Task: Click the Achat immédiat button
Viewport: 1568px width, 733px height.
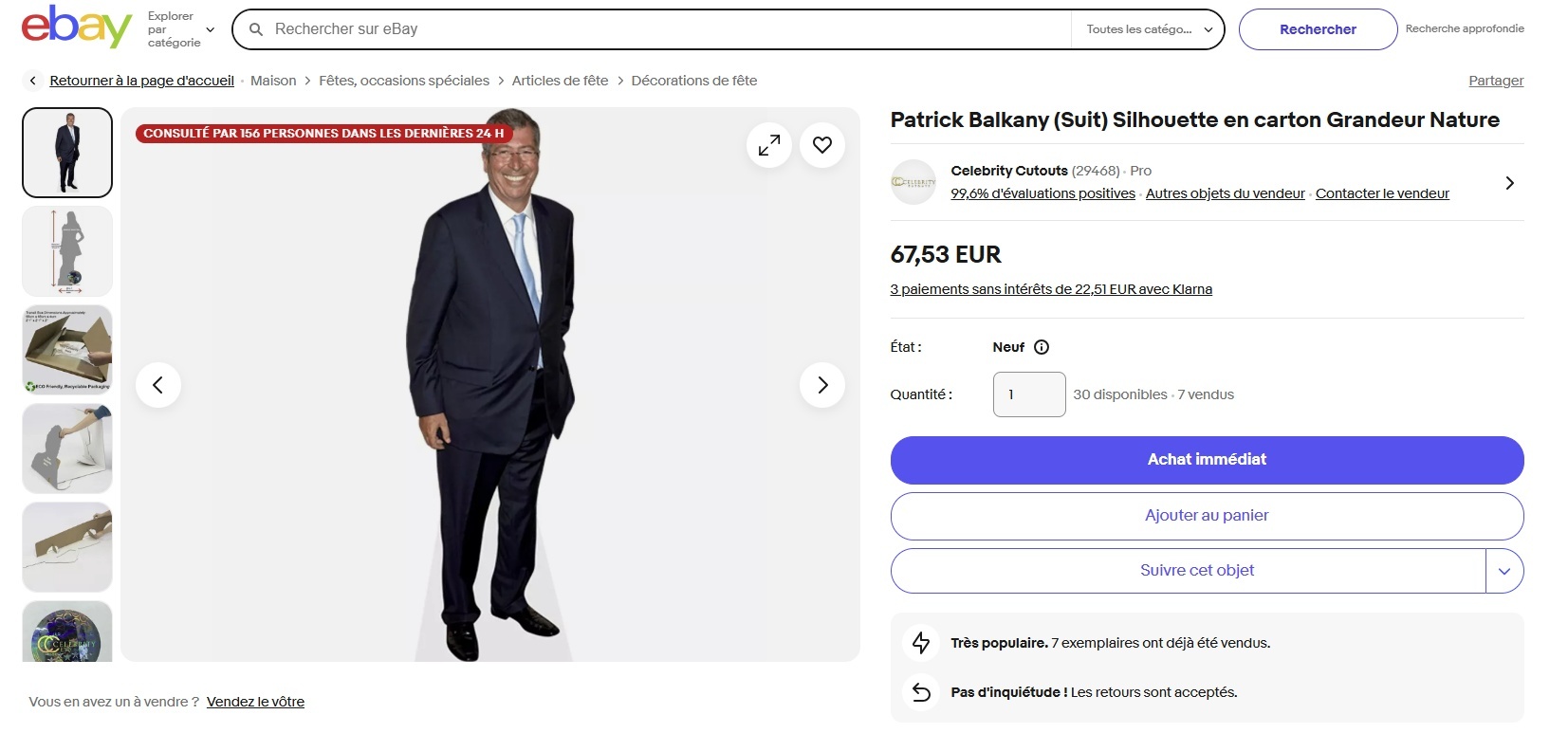Action: click(x=1207, y=460)
